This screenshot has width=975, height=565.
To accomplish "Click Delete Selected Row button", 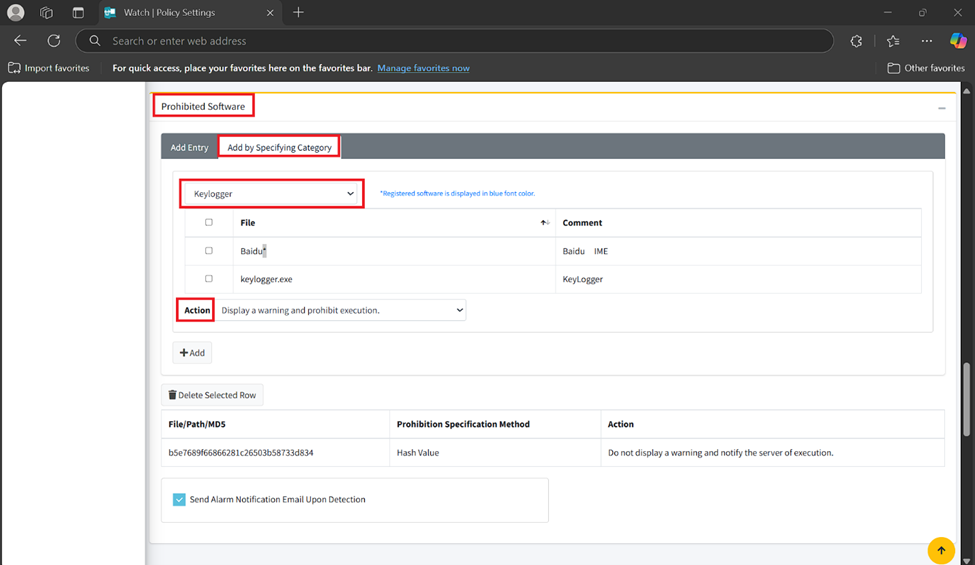I will pos(212,395).
